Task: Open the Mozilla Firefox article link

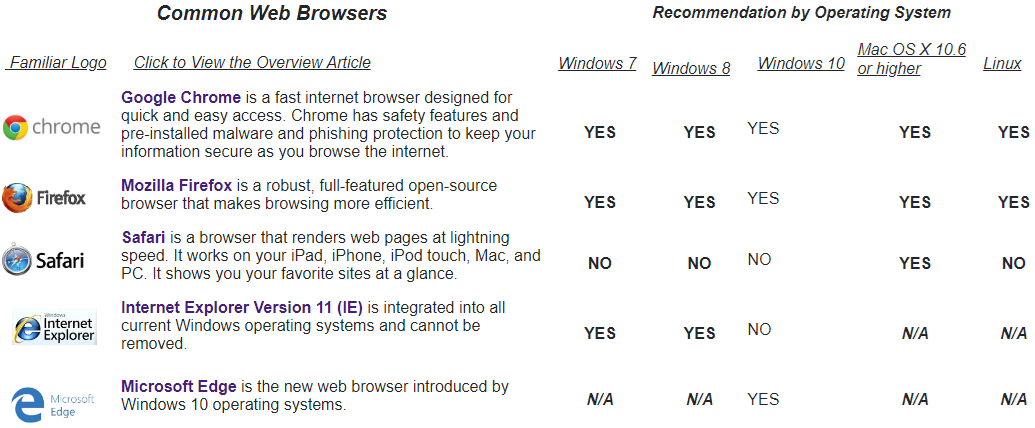Action: (x=176, y=186)
